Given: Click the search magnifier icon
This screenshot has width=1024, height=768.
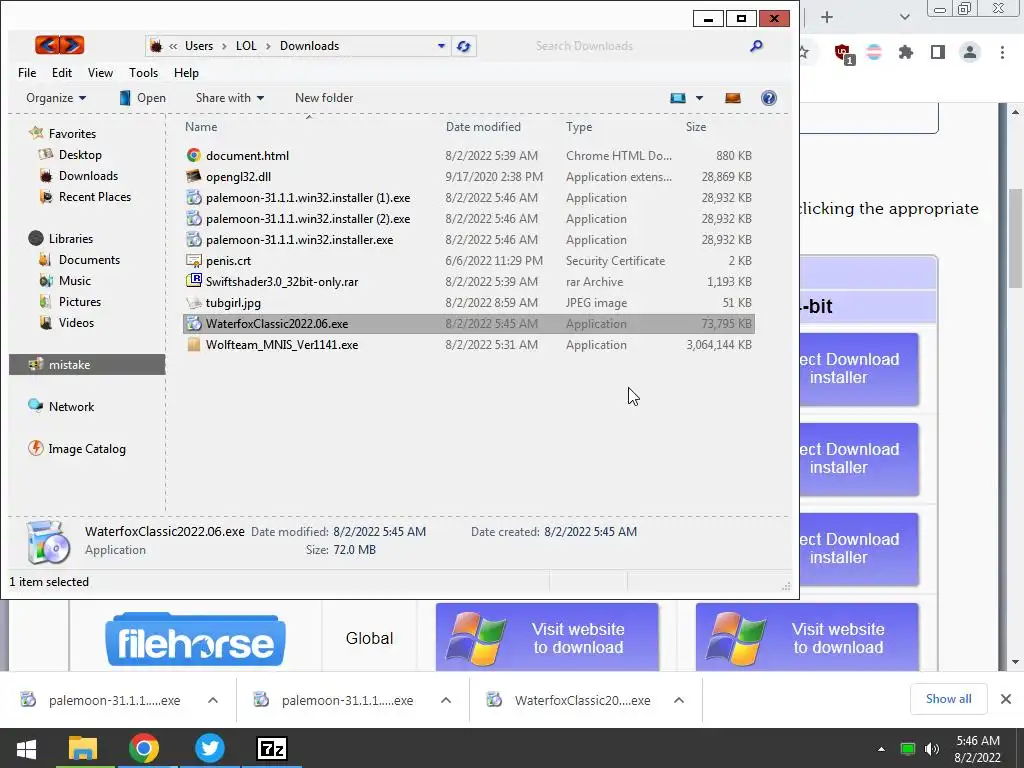Looking at the screenshot, I should [x=756, y=46].
